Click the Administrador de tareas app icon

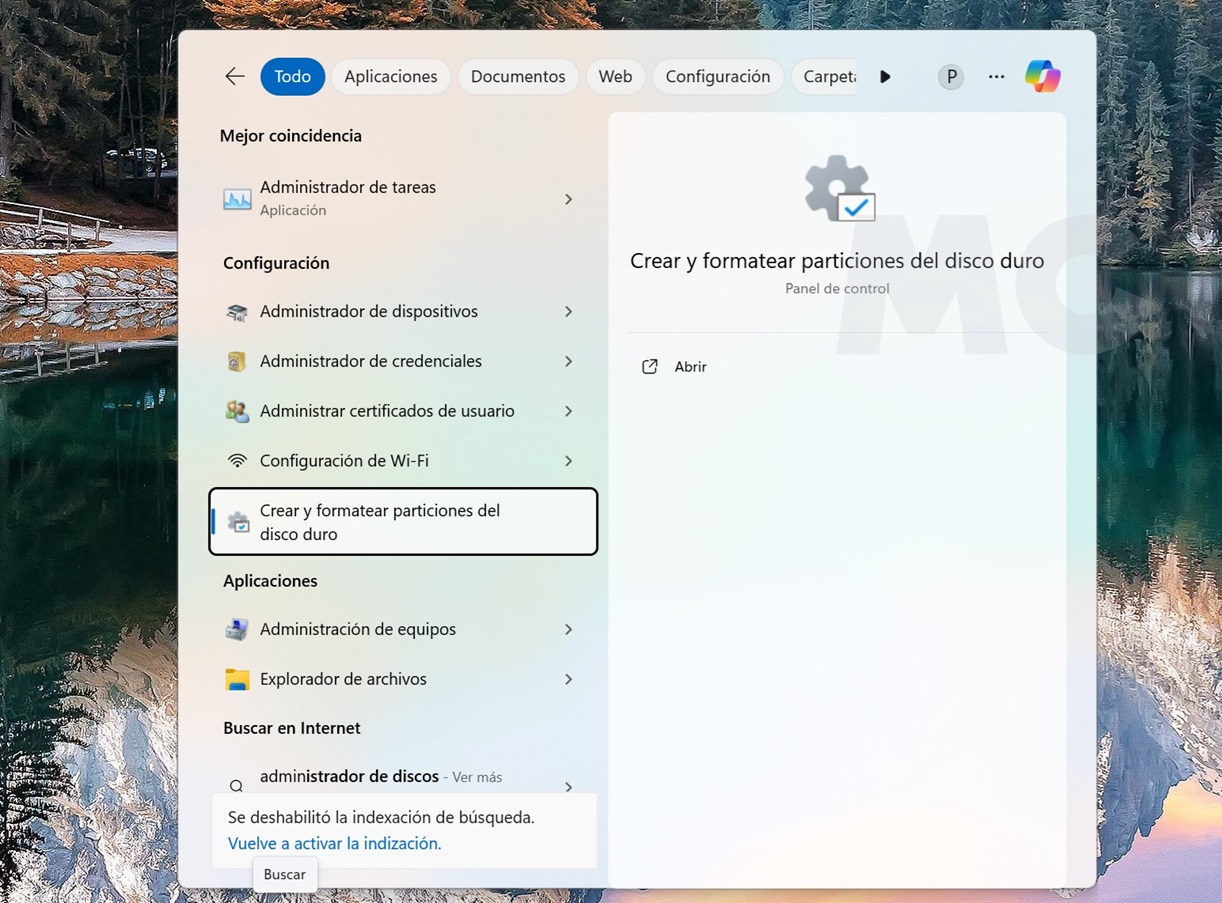point(237,199)
